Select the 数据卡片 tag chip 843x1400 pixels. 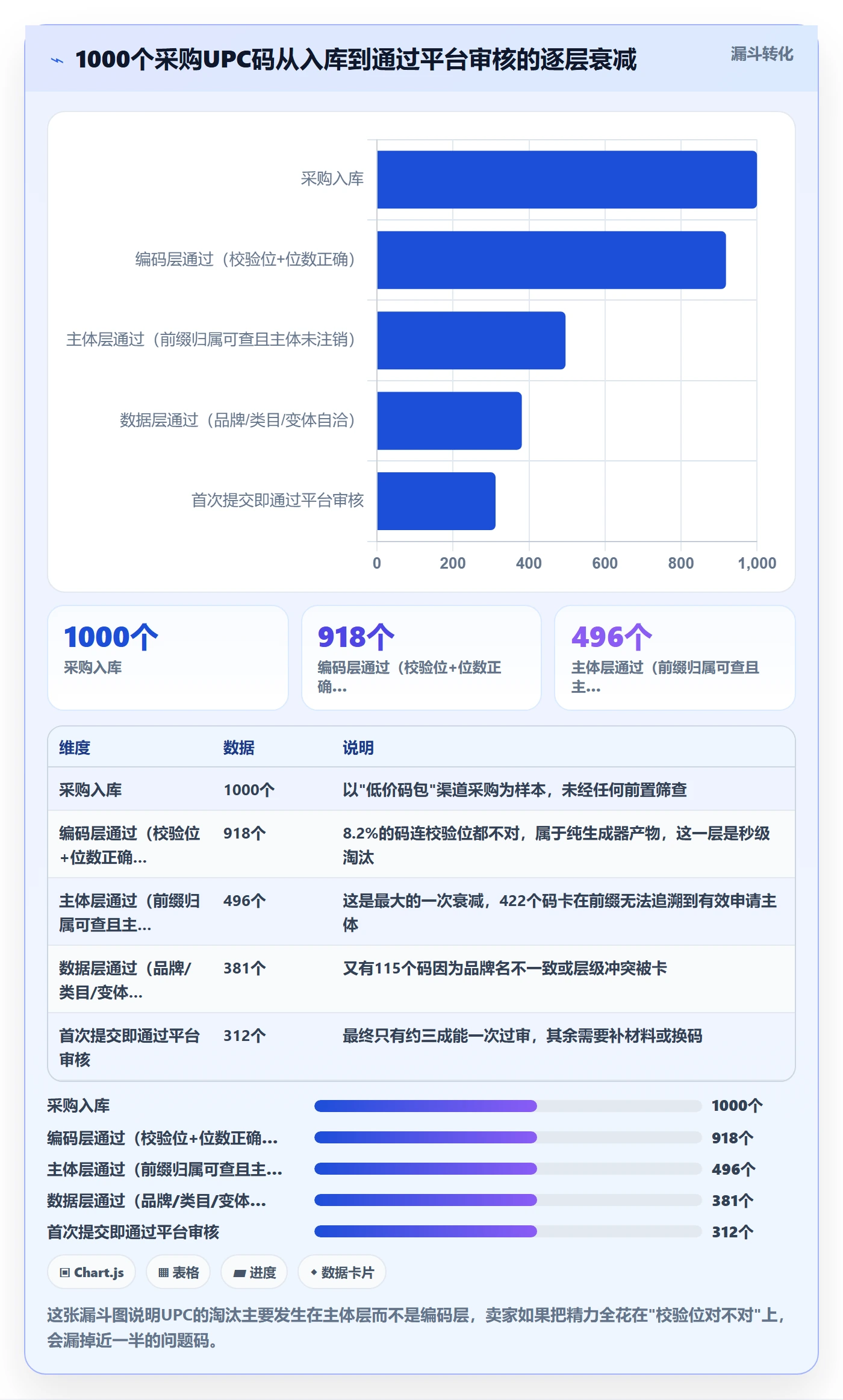click(x=342, y=1272)
